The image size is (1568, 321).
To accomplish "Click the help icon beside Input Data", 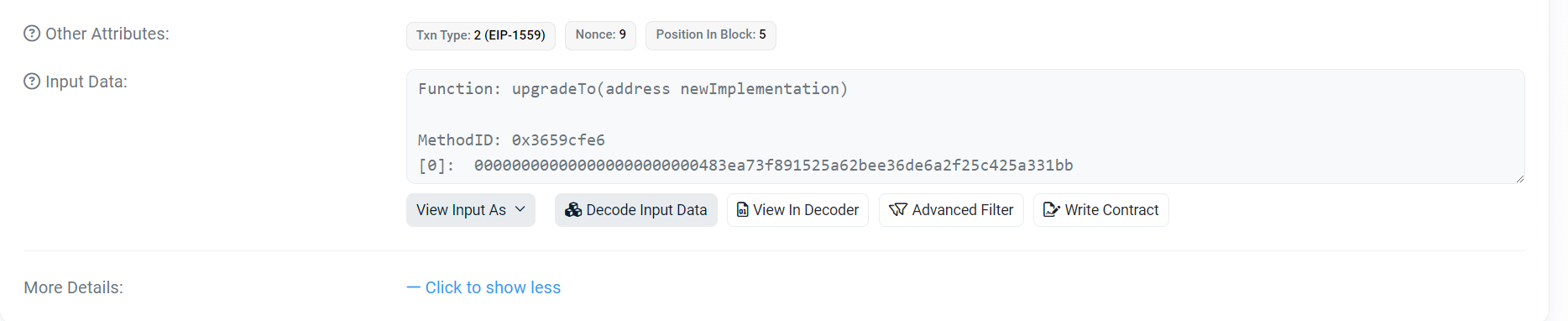I will point(32,82).
